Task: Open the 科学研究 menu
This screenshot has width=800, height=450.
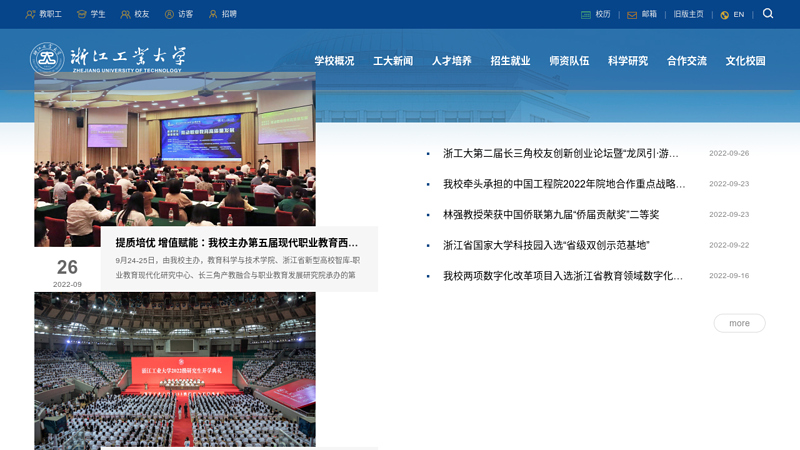Action: (x=628, y=61)
